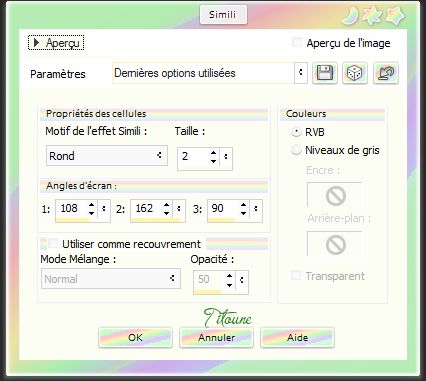The image size is (426, 381).
Task: Increase the Taille value with up arrow
Action: (214, 152)
